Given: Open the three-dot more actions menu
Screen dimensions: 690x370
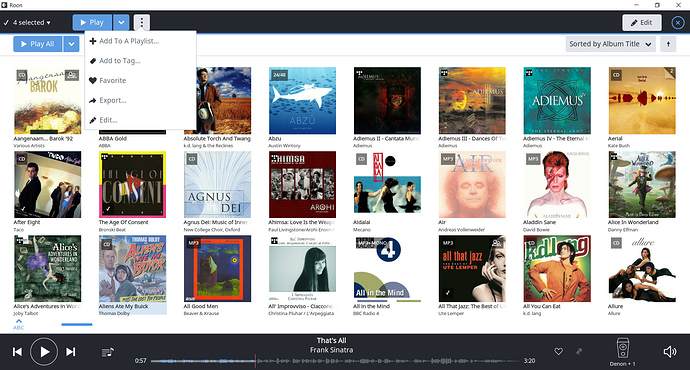Looking at the screenshot, I should point(141,22).
